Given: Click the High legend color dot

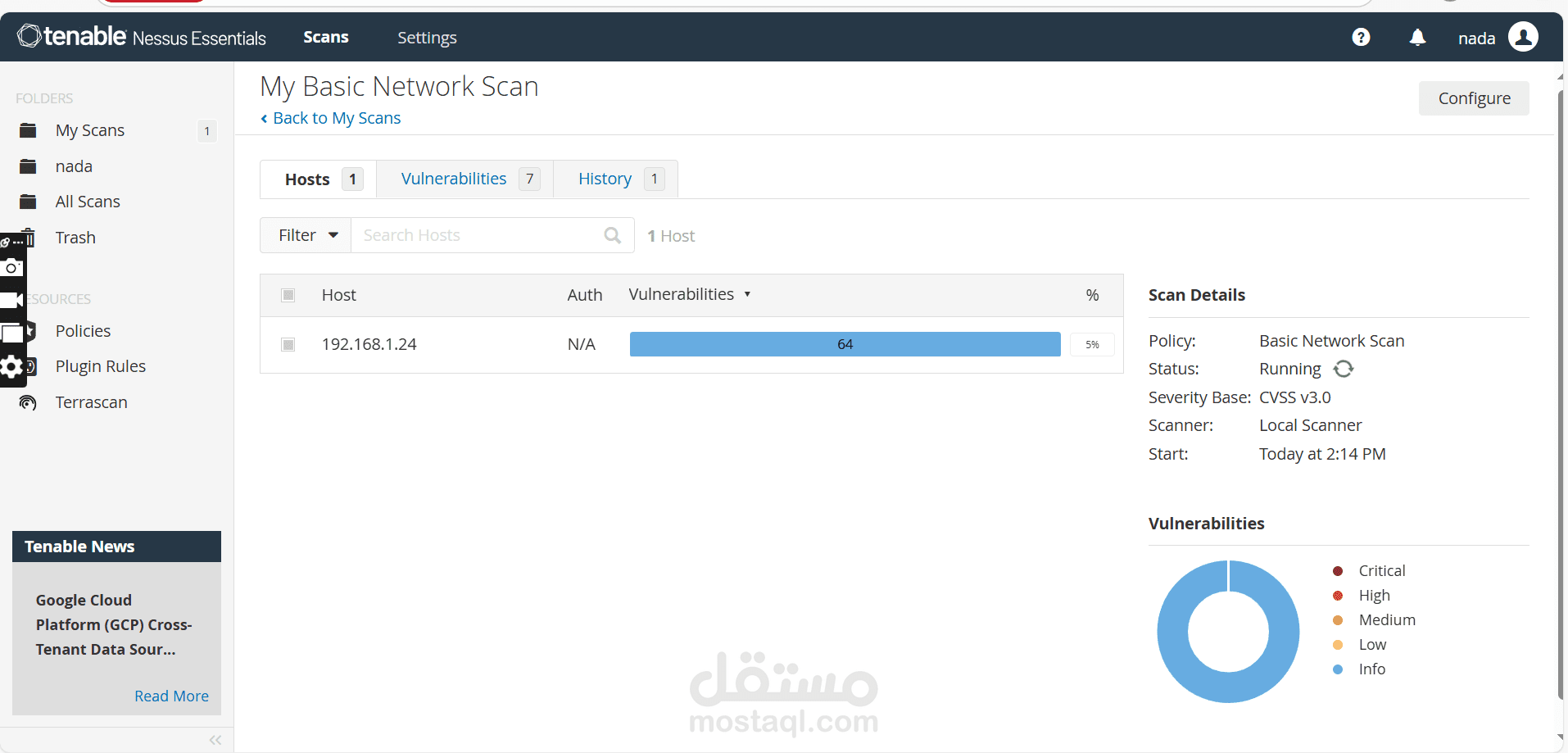Looking at the screenshot, I should click(x=1338, y=596).
